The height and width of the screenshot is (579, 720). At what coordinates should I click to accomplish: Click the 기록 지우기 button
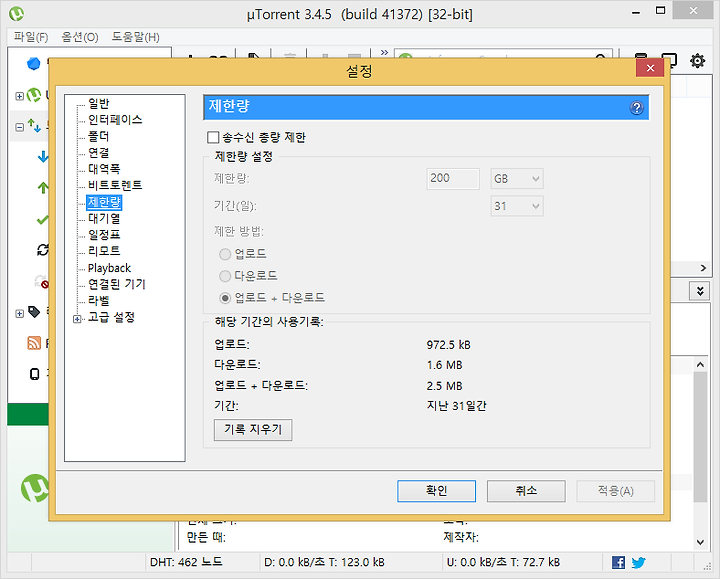[253, 430]
